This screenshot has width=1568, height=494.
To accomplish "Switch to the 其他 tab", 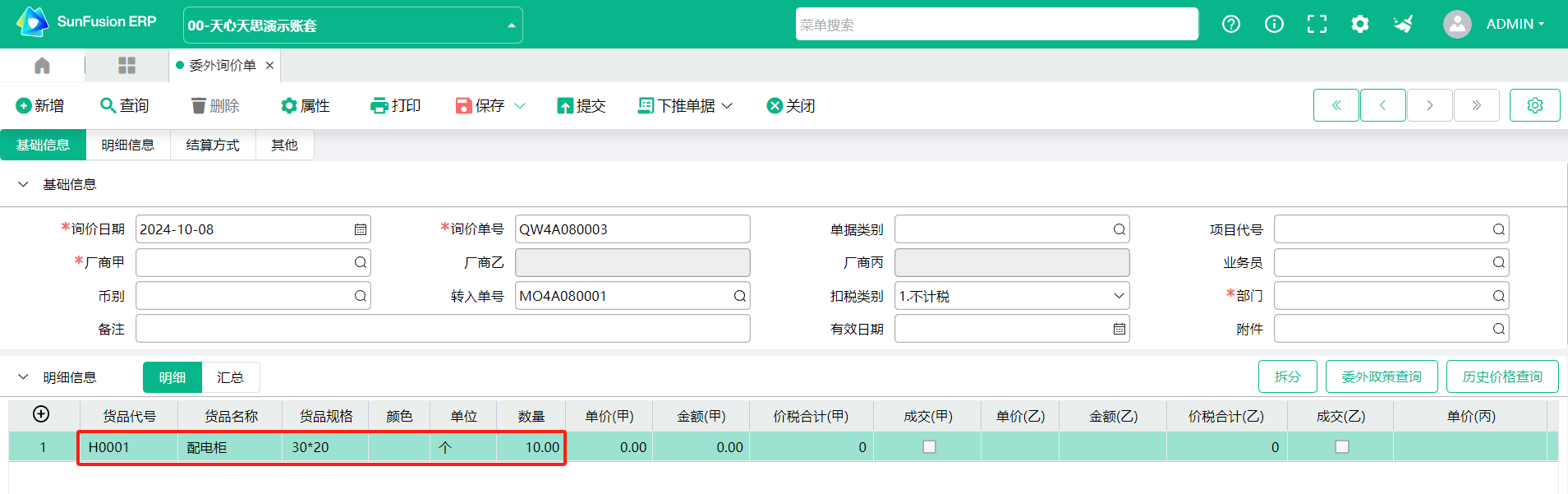I will tap(284, 145).
